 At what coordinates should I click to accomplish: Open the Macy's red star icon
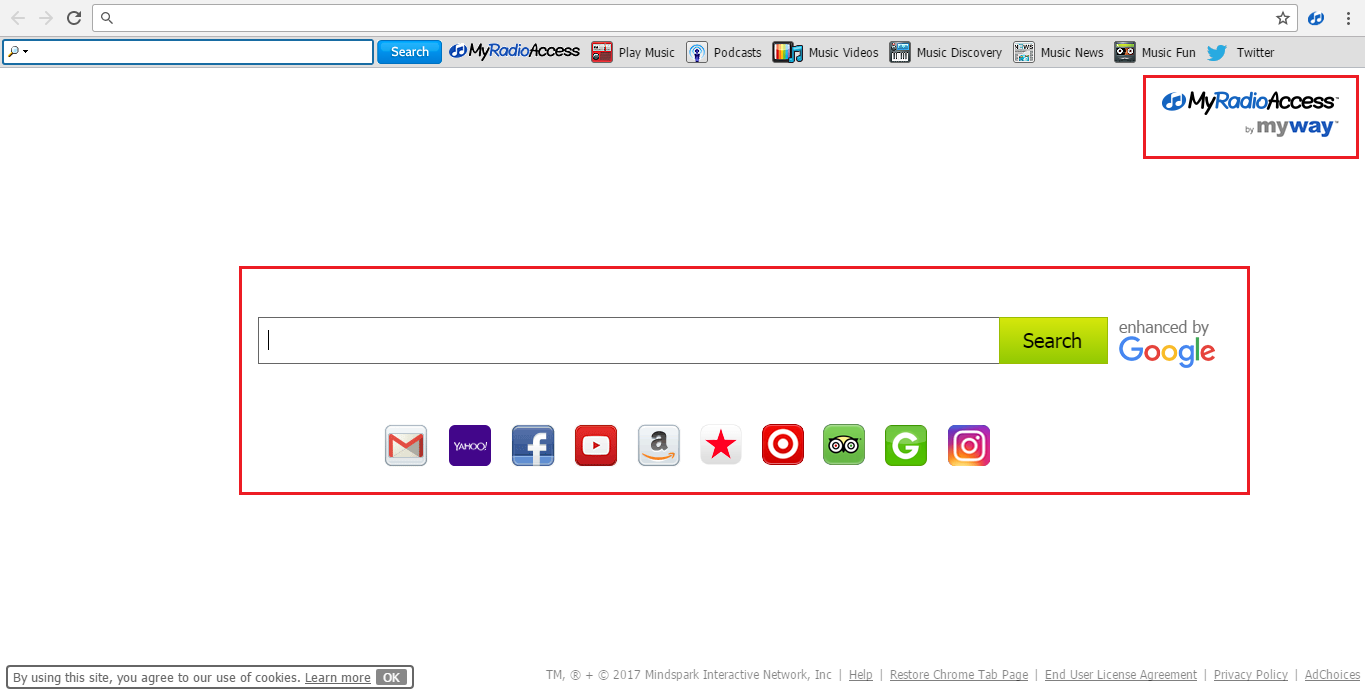[721, 445]
